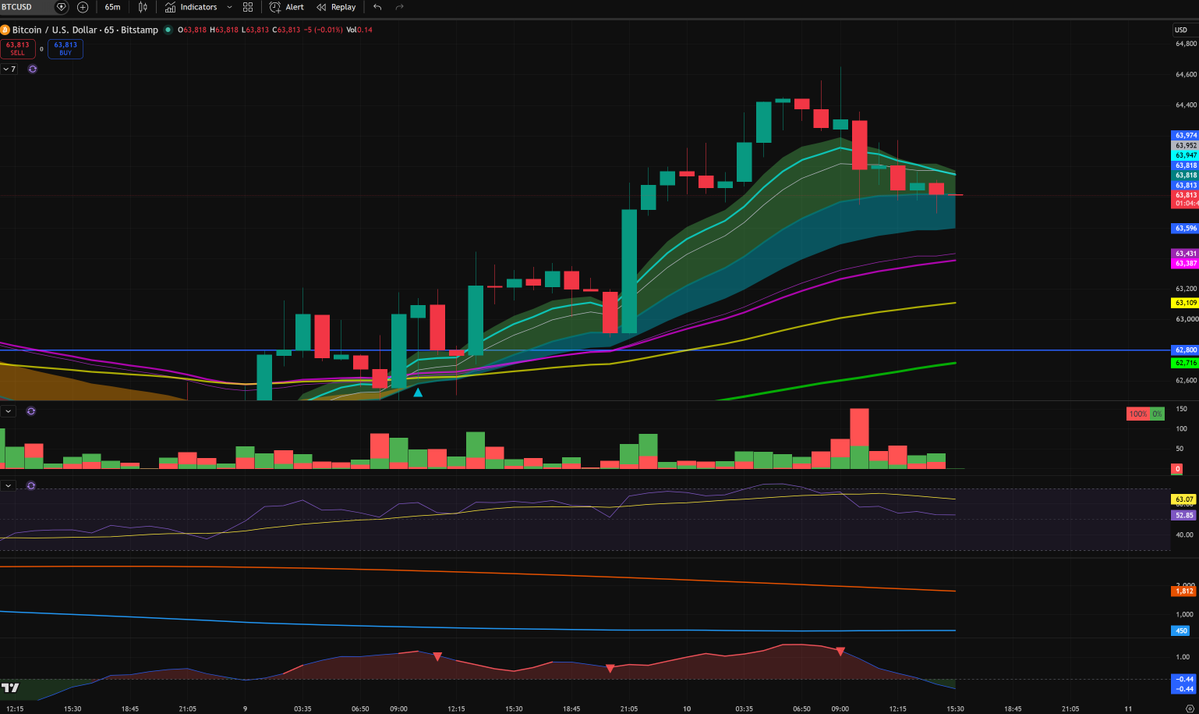1199x714 pixels.
Task: Open the indicator templates grid icon
Action: [x=248, y=7]
